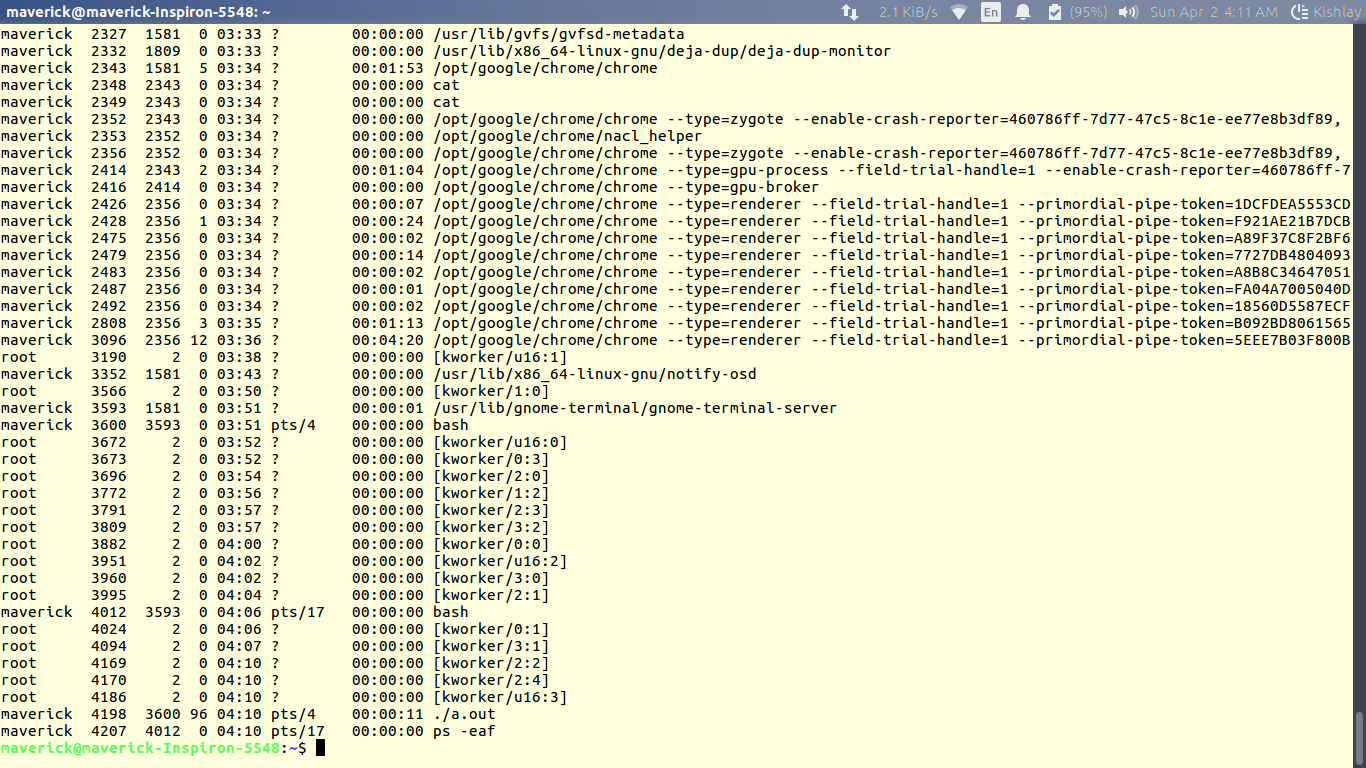Open the session menu icon beside Kishlay
Viewport: 1366px width, 768px height.
tap(1300, 12)
